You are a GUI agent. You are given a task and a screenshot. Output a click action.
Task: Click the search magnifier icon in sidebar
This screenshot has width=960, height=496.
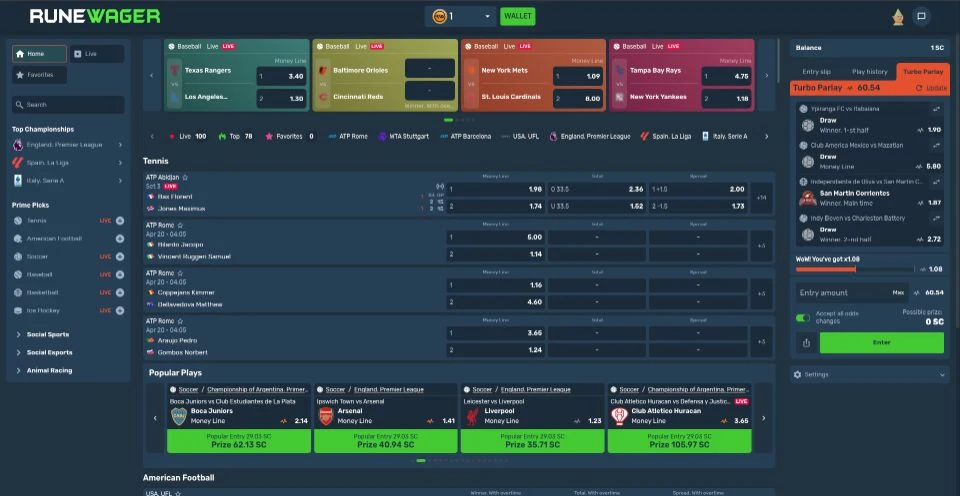coord(20,105)
